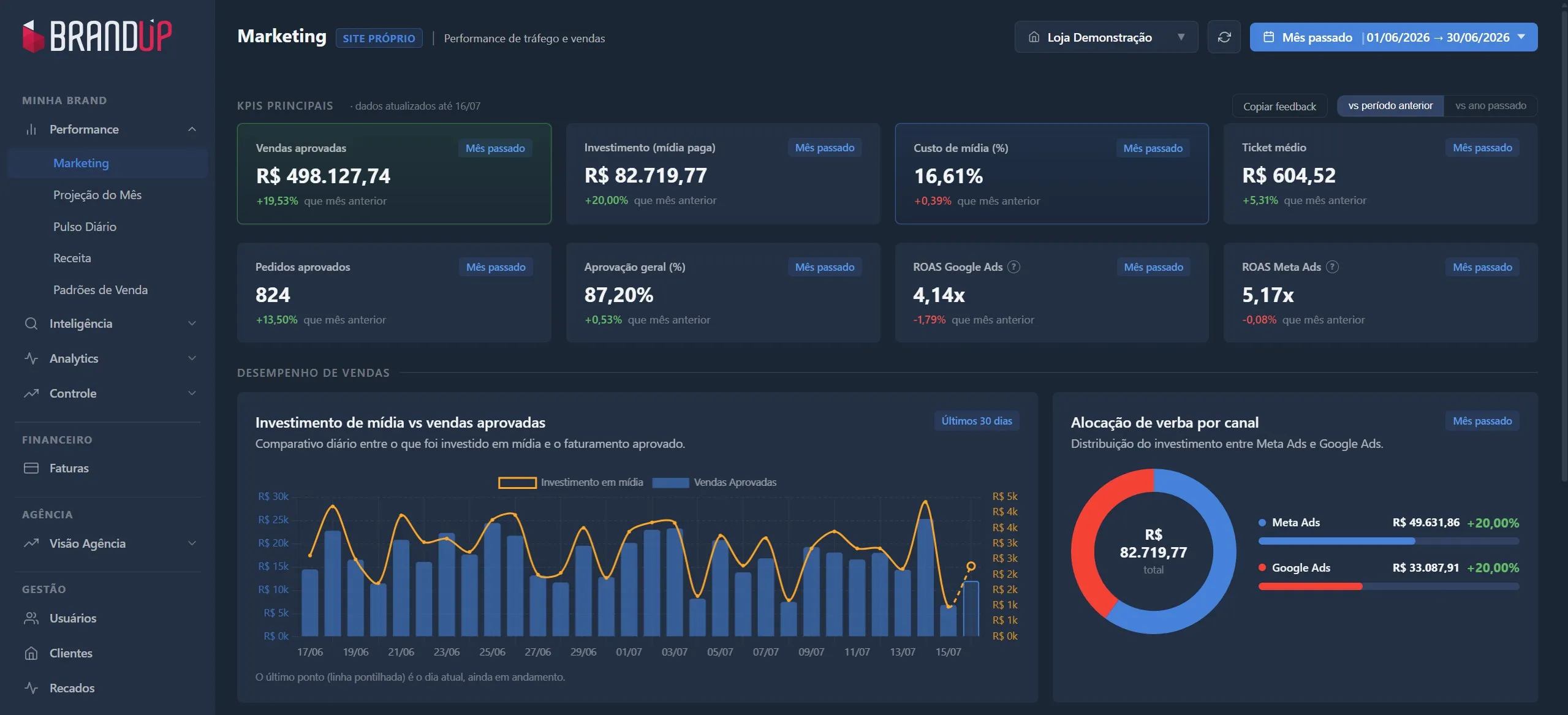Click Mês passado badge on Alocação de verba
The image size is (1568, 715).
pyautogui.click(x=1482, y=421)
